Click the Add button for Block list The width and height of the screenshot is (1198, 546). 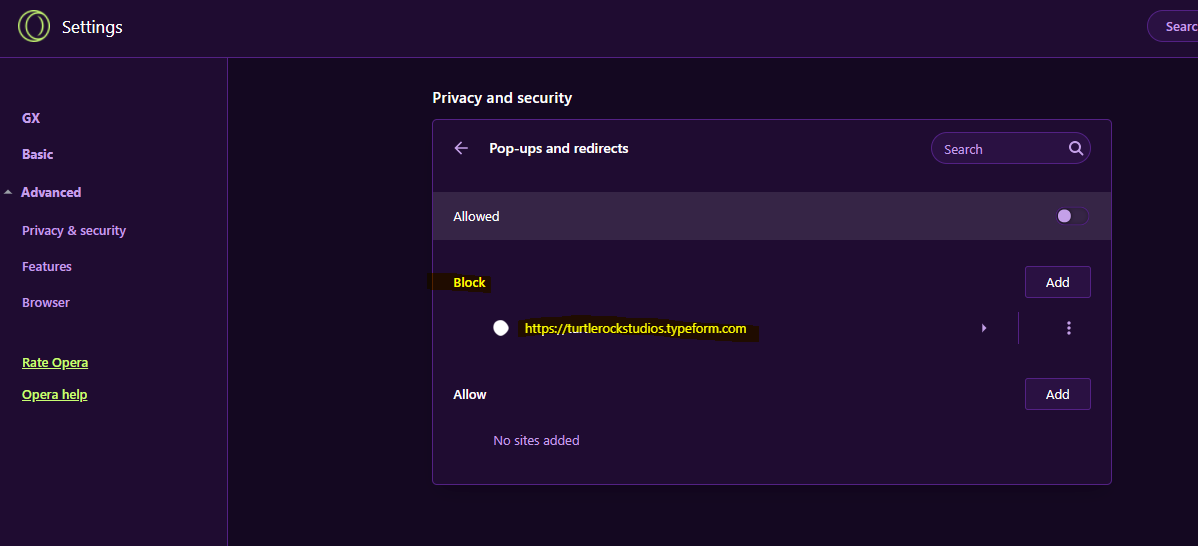(1057, 282)
